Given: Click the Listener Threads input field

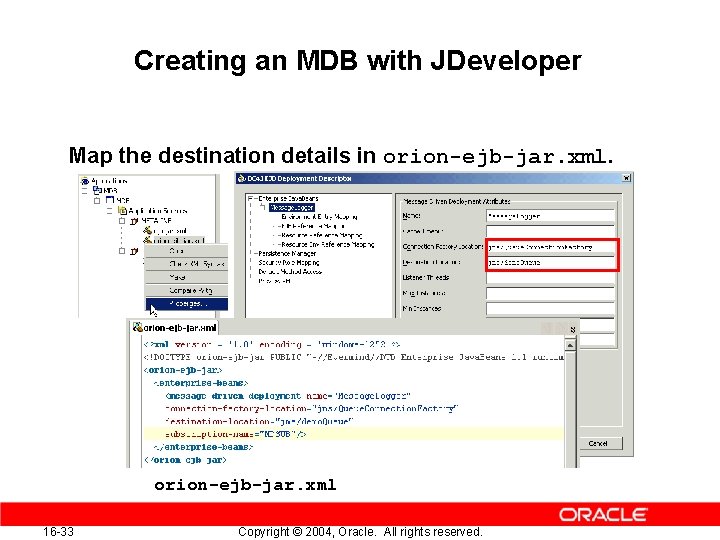Looking at the screenshot, I should [551, 278].
